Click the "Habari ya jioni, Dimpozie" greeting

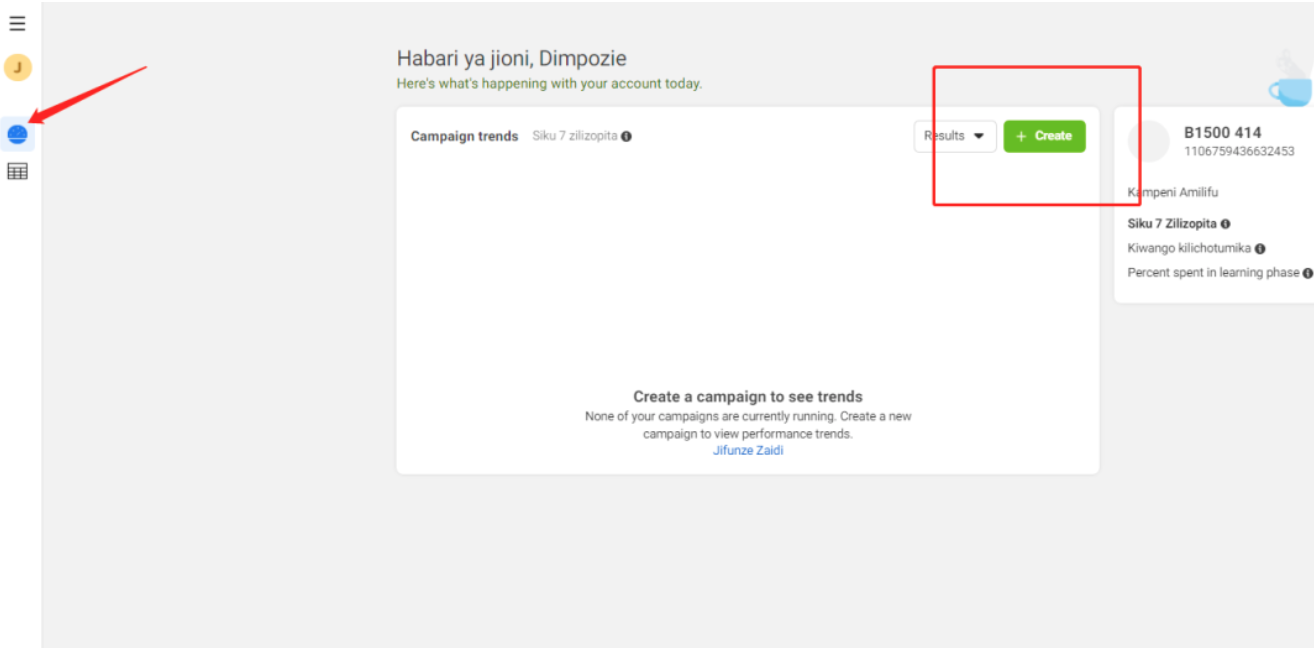(x=511, y=59)
